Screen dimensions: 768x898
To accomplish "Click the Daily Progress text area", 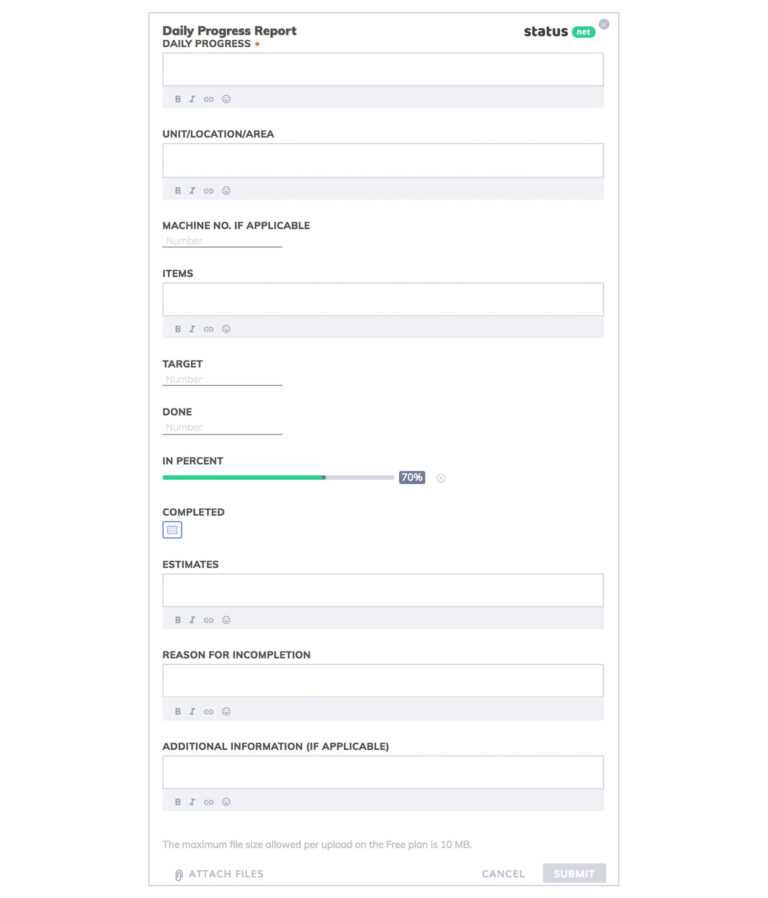I will (x=383, y=70).
